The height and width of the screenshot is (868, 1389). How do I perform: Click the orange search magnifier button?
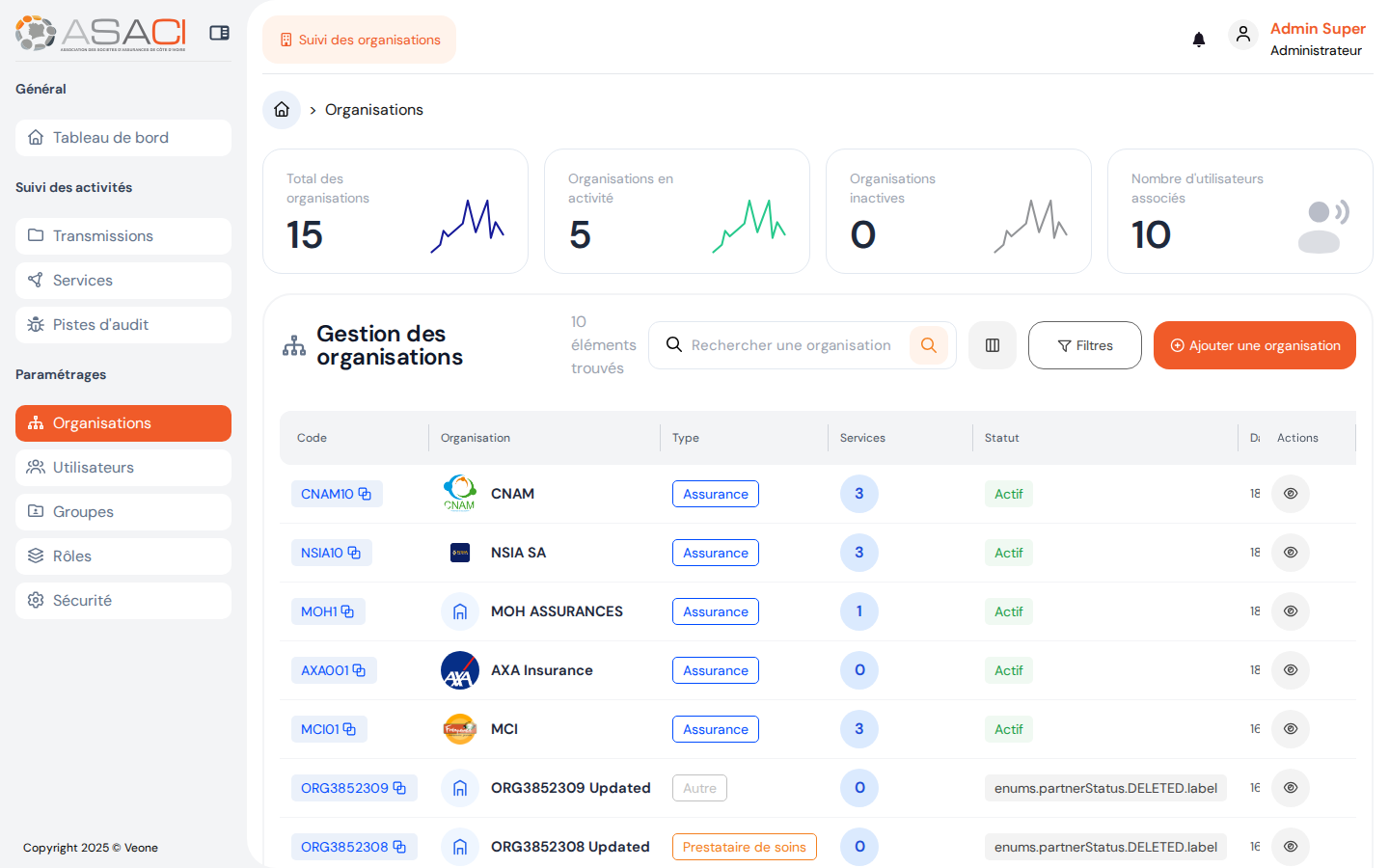(928, 345)
